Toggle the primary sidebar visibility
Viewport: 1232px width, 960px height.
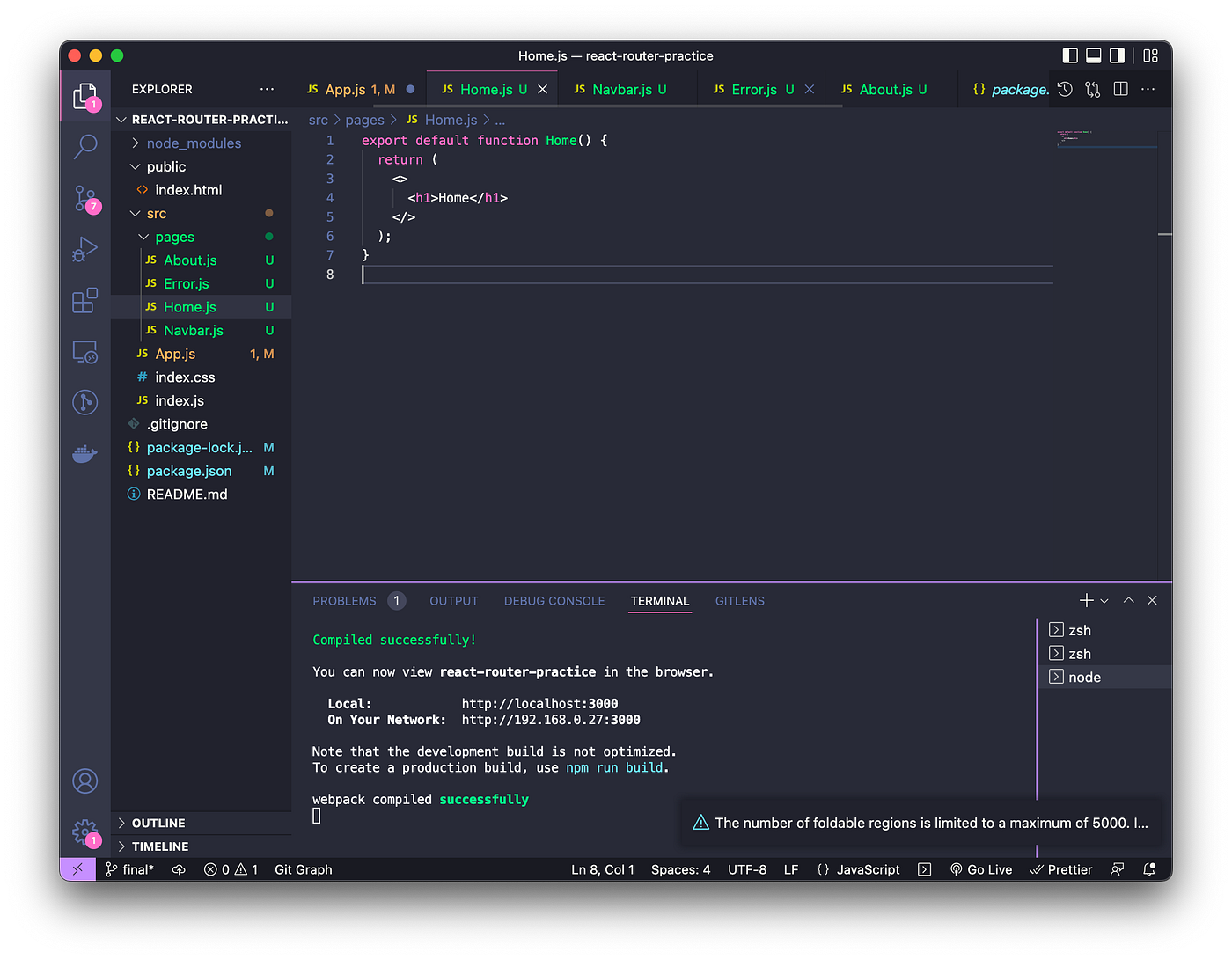tap(1069, 55)
